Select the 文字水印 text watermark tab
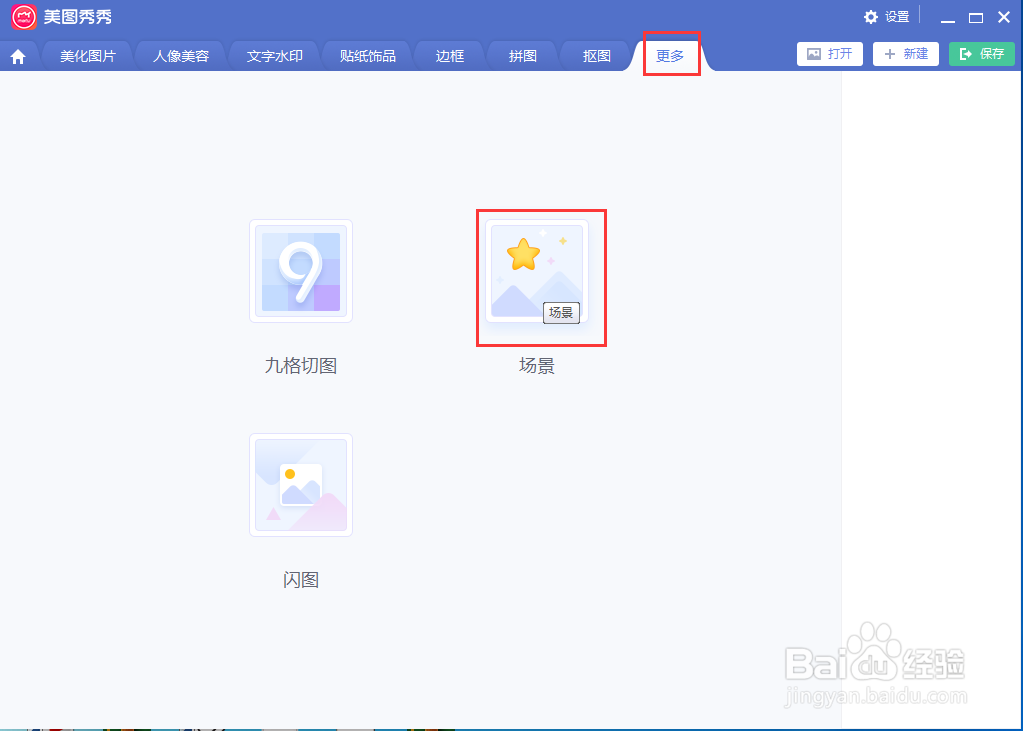This screenshot has width=1023, height=731. click(273, 55)
